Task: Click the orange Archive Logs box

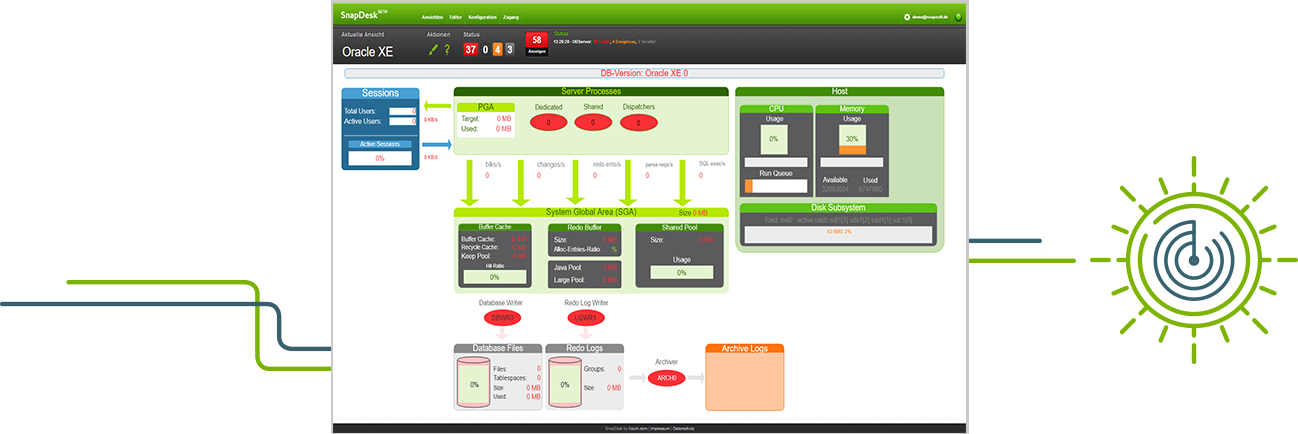Action: (x=744, y=377)
